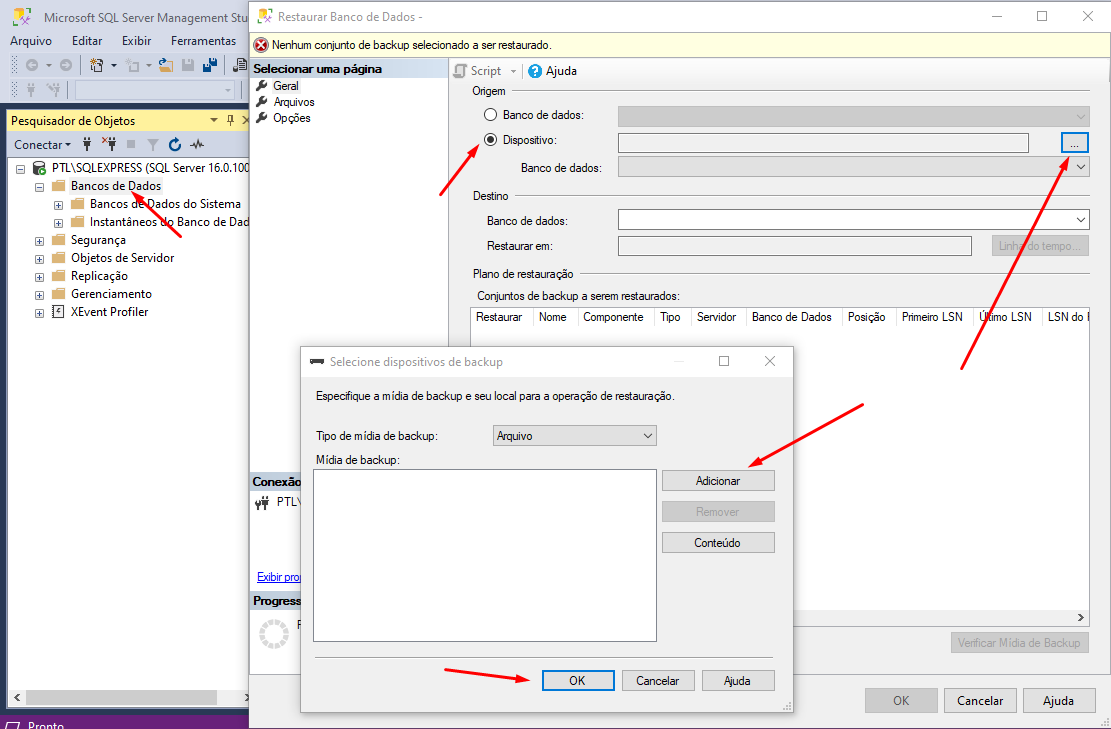Image resolution: width=1111 pixels, height=729 pixels.
Task: Click the Adicionar button
Action: (718, 480)
